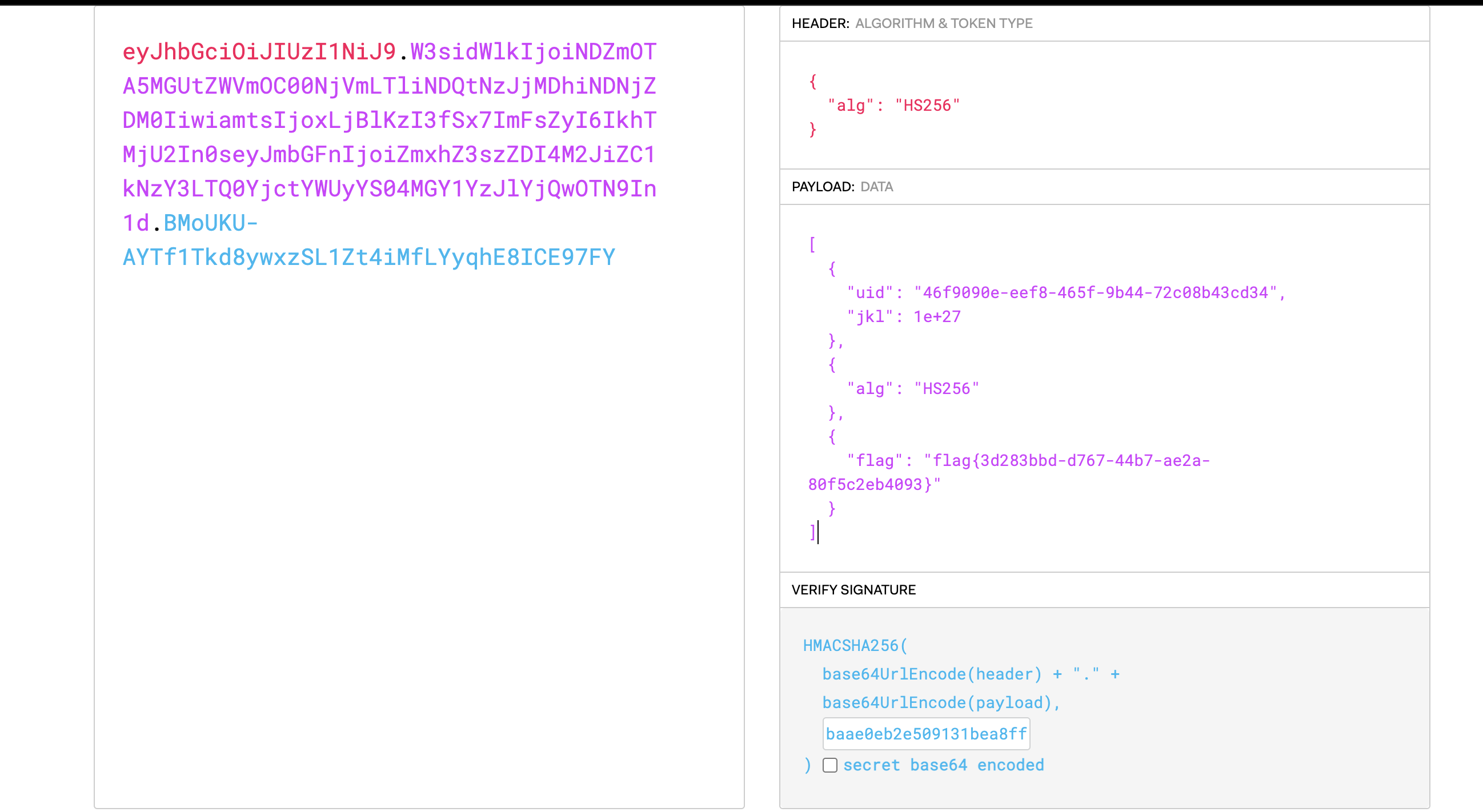This screenshot has height=812, width=1483.
Task: Click the "alg": "HS256" line in PAYLOAD
Action: pyautogui.click(x=912, y=388)
